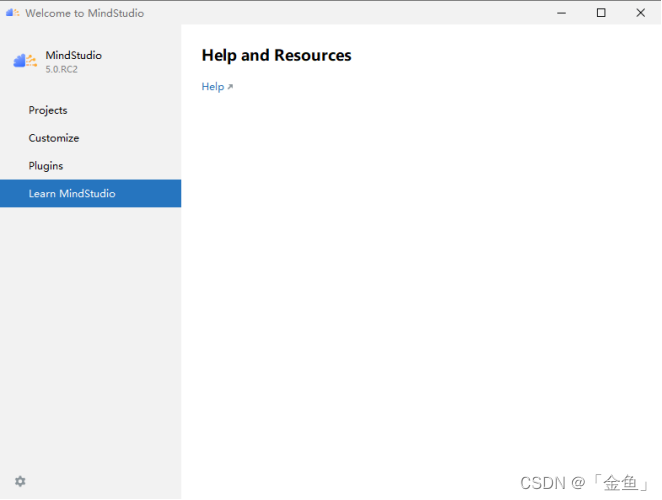The height and width of the screenshot is (500, 662).
Task: Open the settings gear icon
Action: pos(20,481)
